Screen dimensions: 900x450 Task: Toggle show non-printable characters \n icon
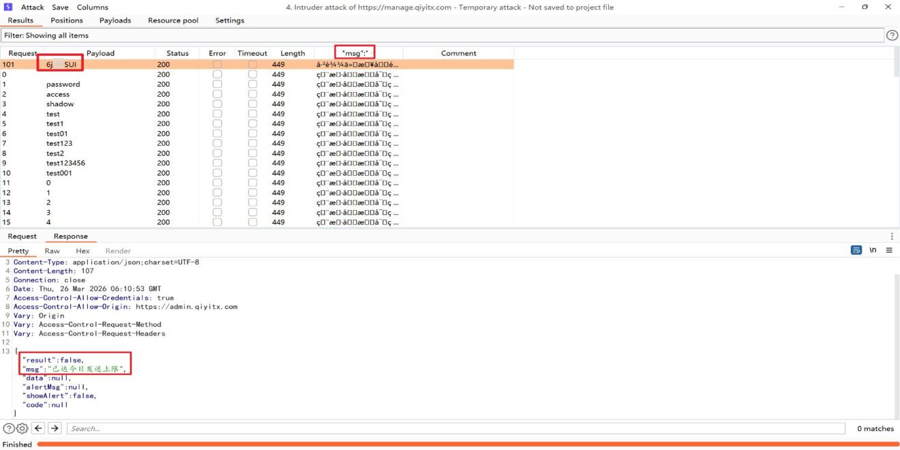pyautogui.click(x=873, y=250)
